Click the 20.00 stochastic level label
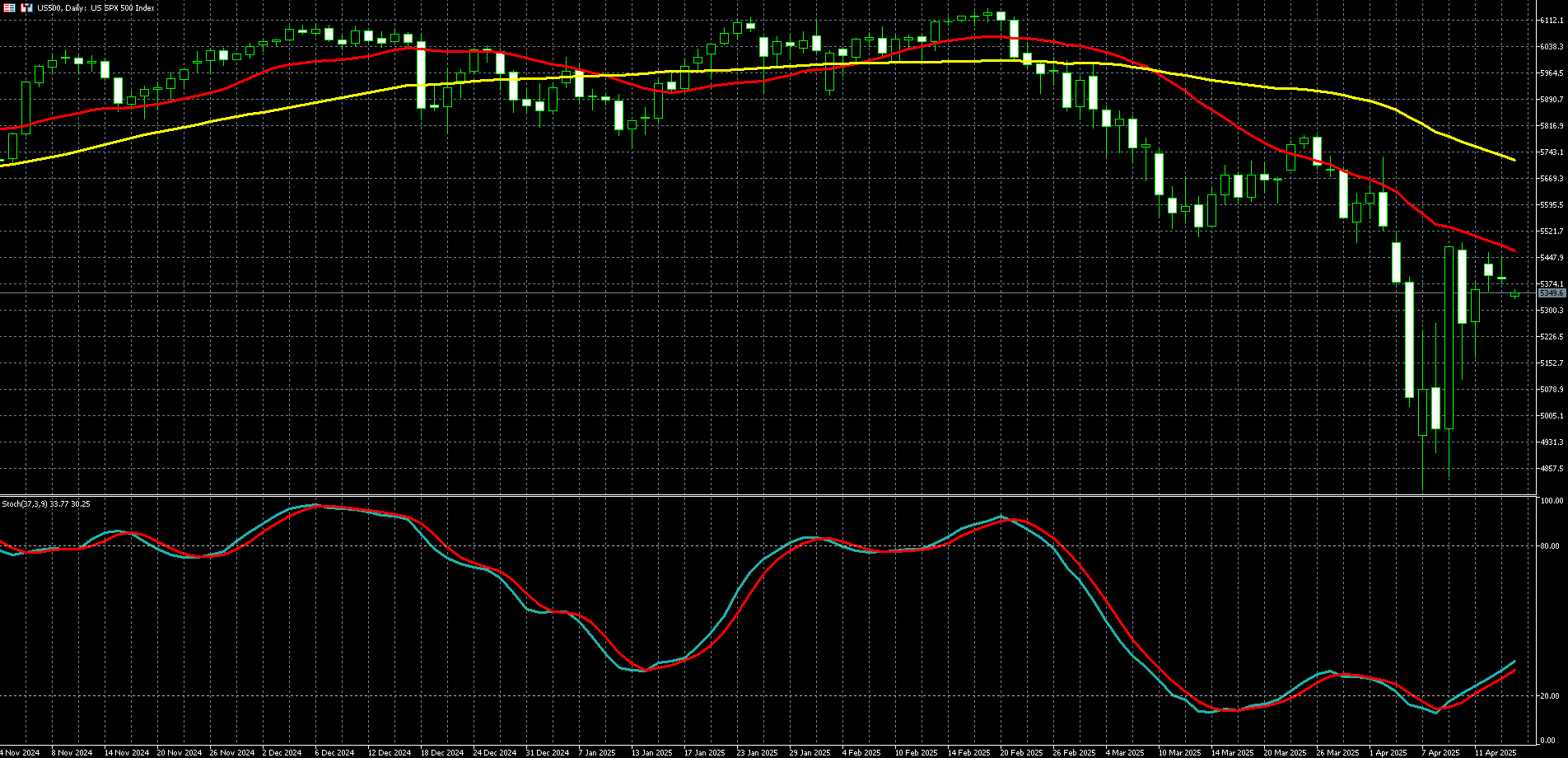Screen dimensions: 1568x758 click(1552, 696)
